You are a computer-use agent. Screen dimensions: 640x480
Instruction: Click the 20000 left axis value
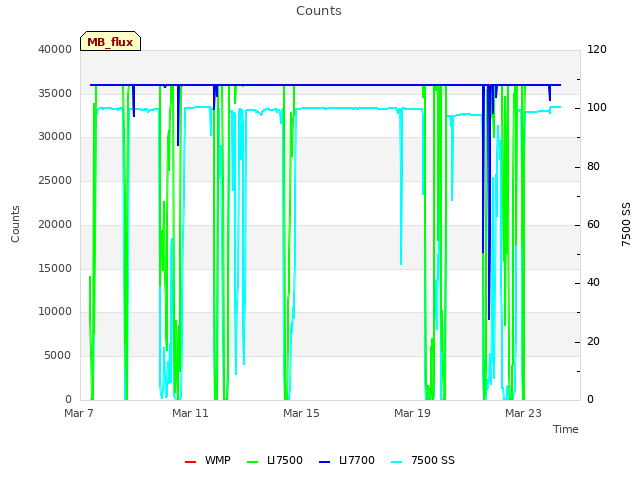pyautogui.click(x=55, y=224)
